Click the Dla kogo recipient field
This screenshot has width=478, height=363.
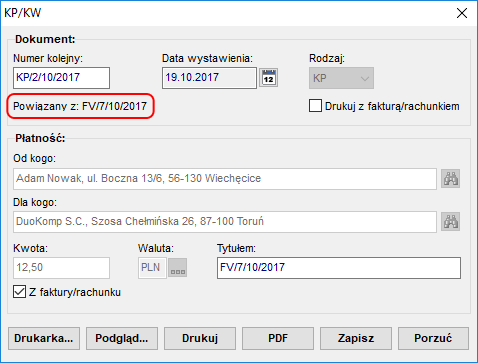[225, 222]
